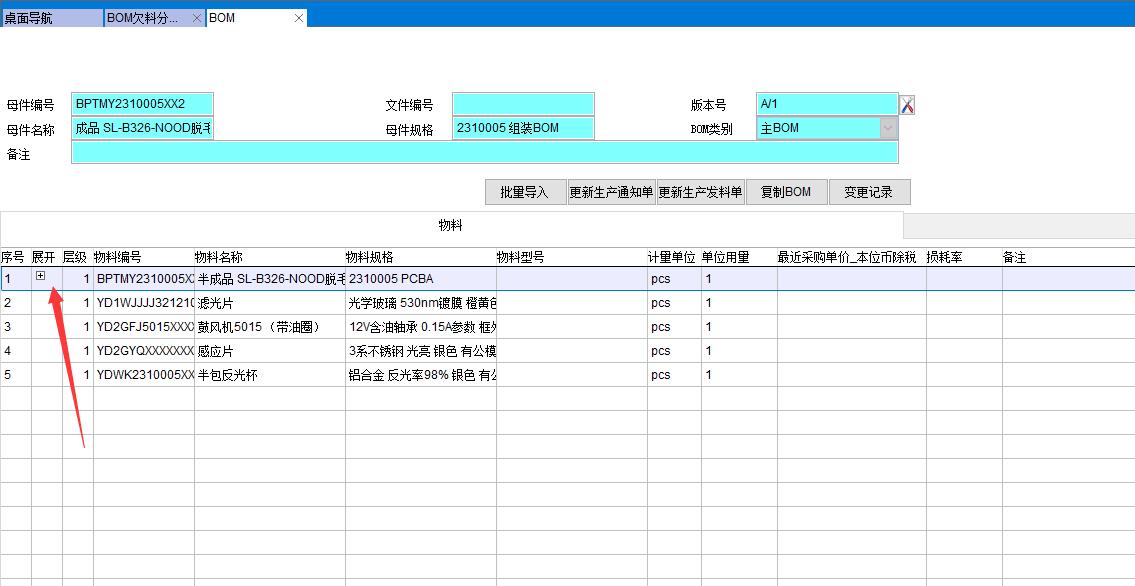Select the 物料 section tab
This screenshot has height=586, width=1135.
tap(451, 226)
